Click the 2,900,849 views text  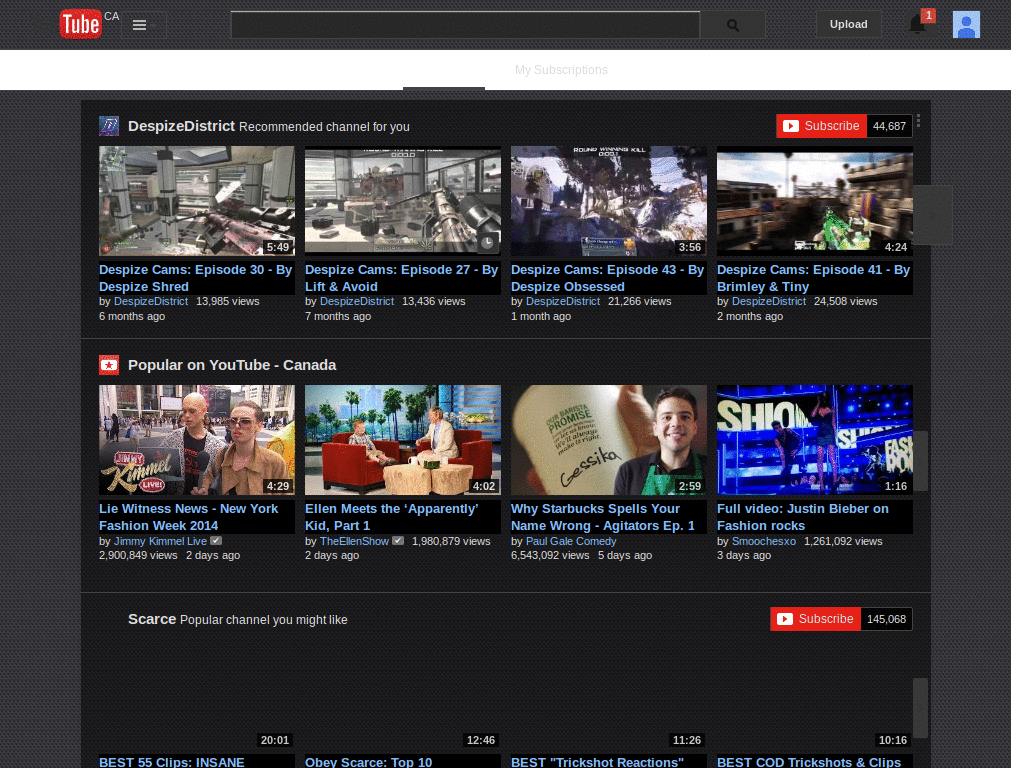138,555
